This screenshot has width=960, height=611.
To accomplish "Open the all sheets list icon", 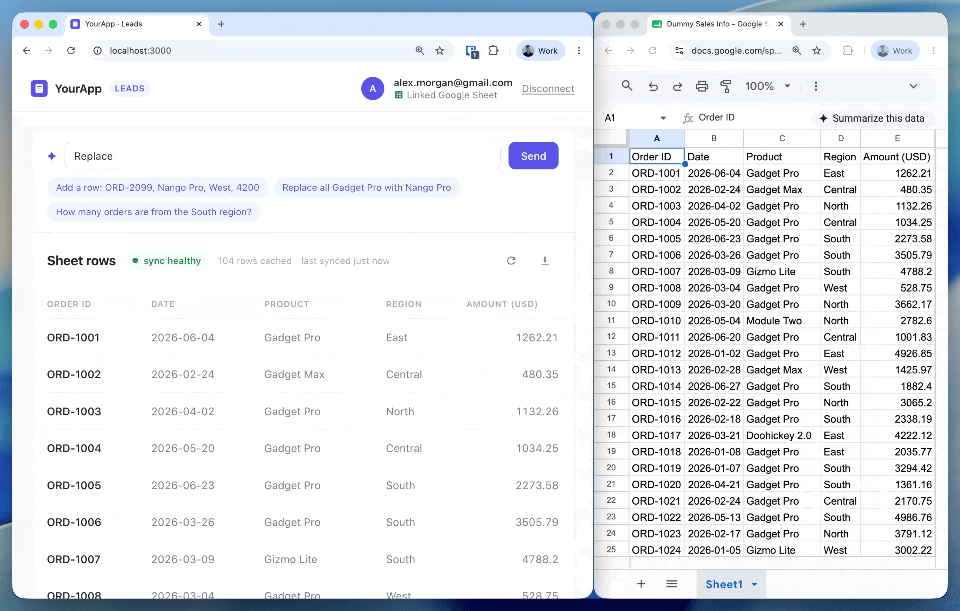I will [672, 584].
